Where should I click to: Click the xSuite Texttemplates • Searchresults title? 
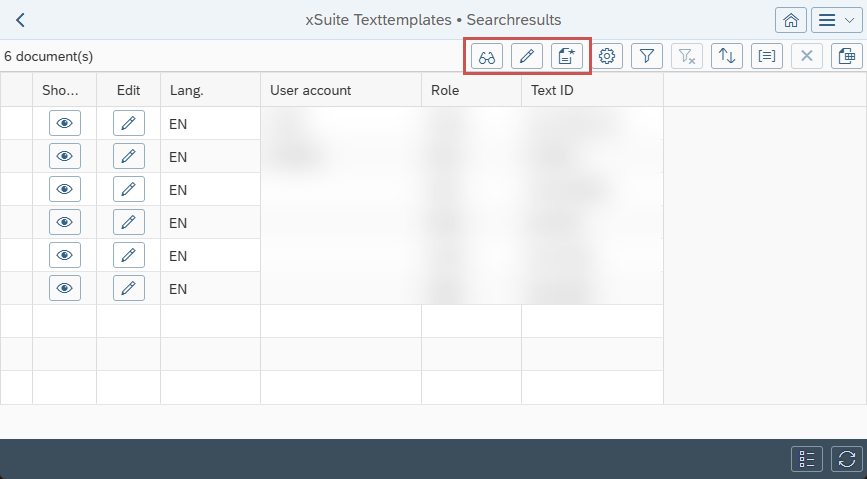[x=433, y=20]
